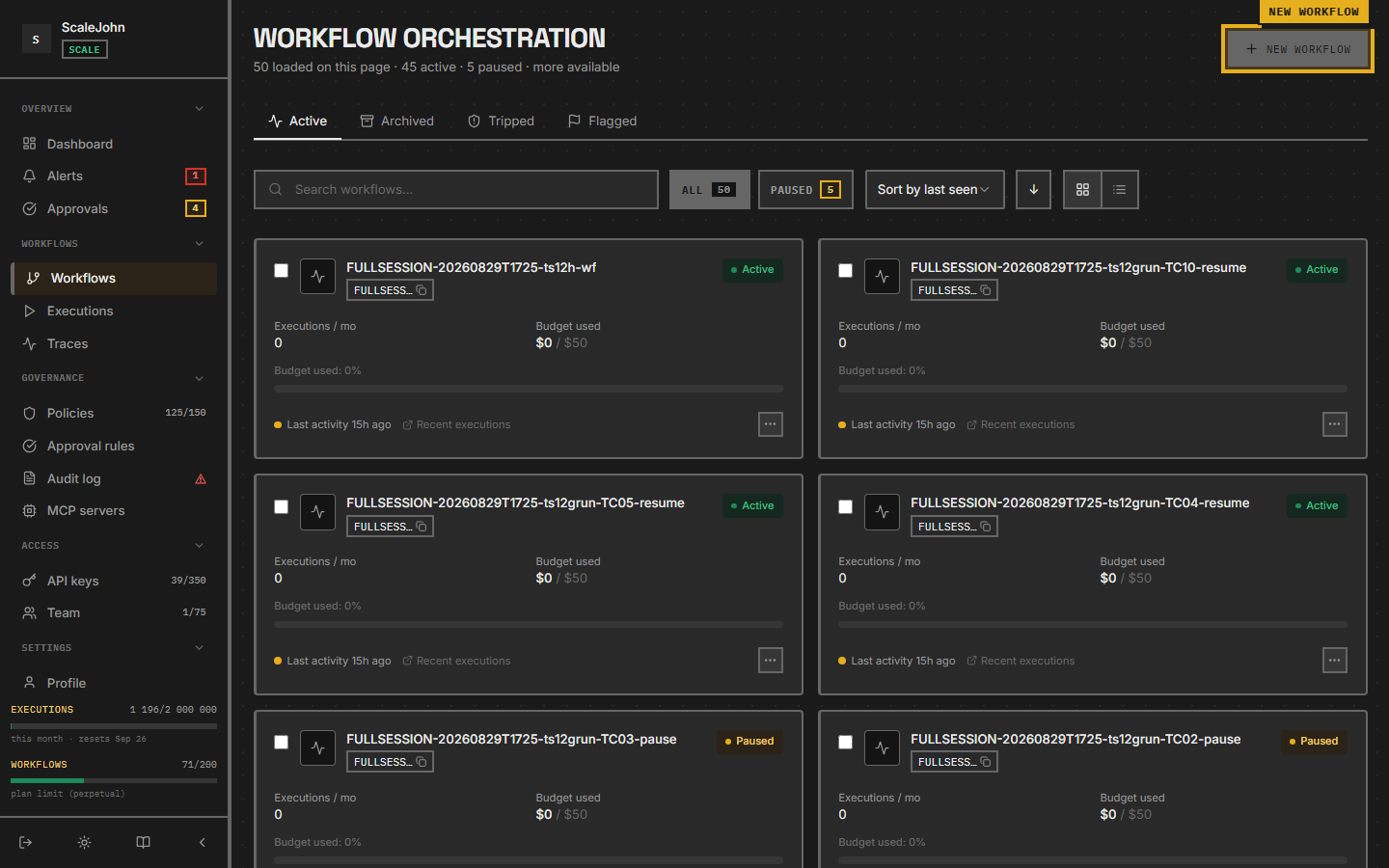Click budget progress bar on ts12h-wf card

529,389
